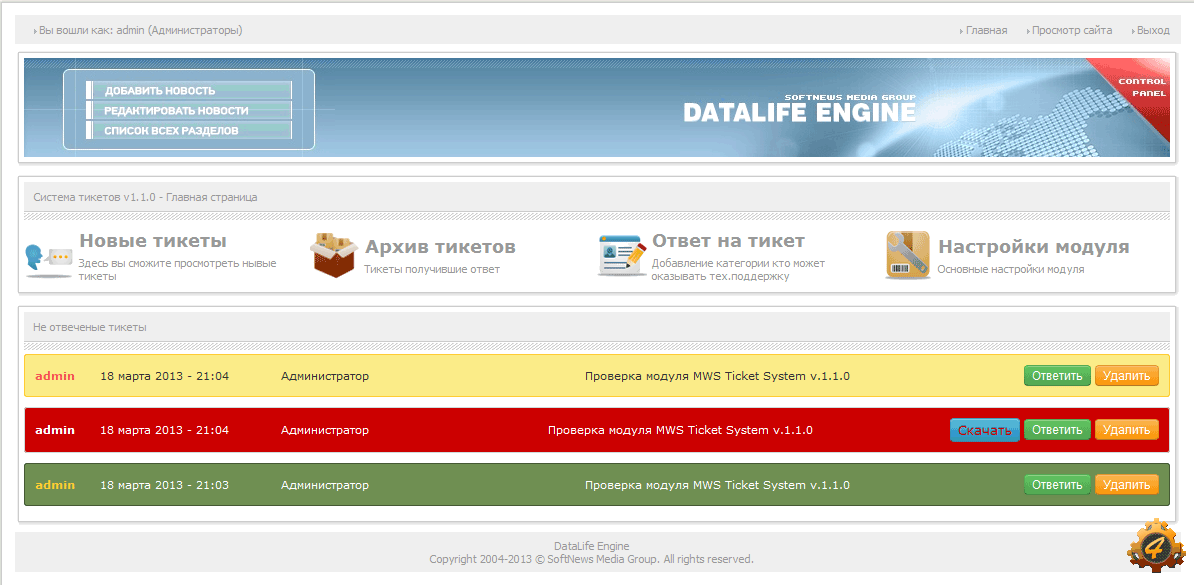Choose Редактировать новости in banner menu
This screenshot has height=585, width=1194.
coord(189,110)
